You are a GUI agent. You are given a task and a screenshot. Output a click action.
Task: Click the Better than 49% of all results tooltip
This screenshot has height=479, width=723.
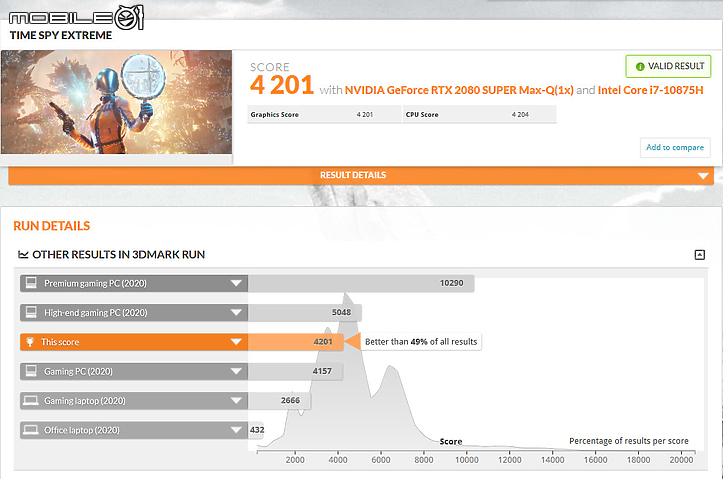pyautogui.click(x=421, y=342)
